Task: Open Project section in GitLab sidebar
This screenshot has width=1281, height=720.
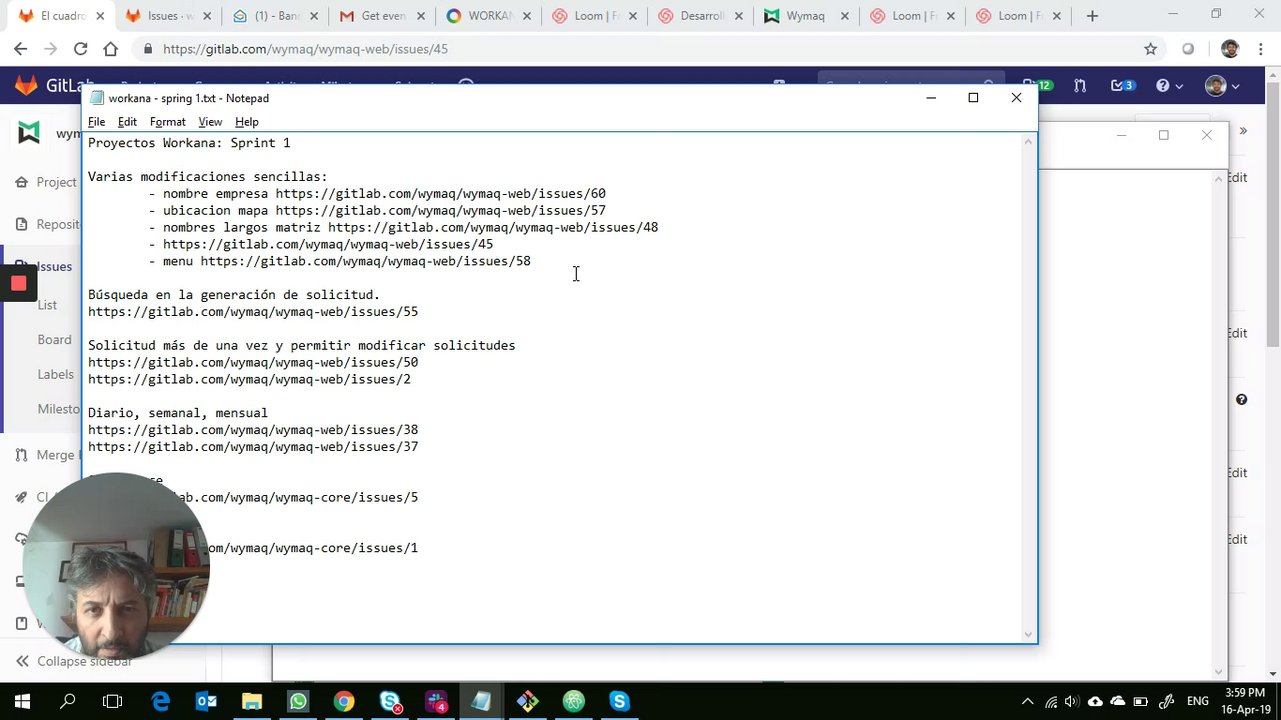Action: tap(46, 182)
